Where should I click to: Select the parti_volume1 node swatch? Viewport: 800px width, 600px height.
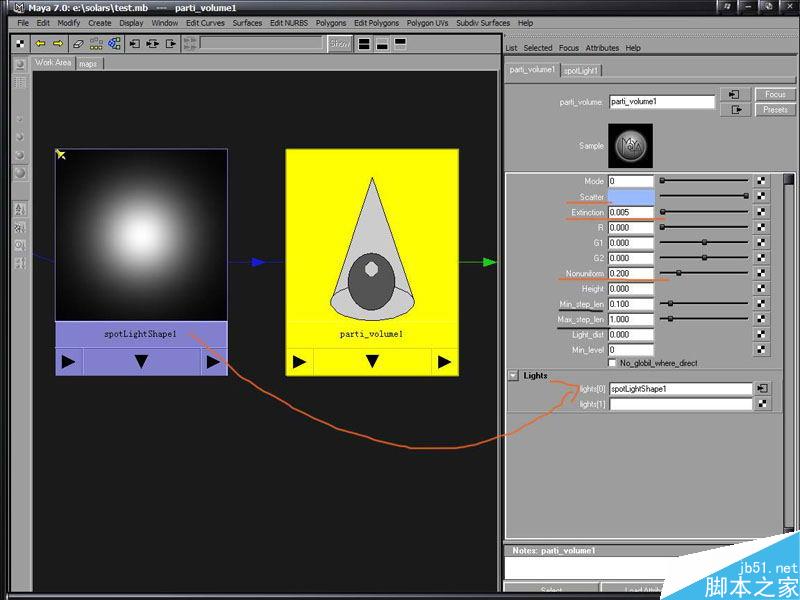pyautogui.click(x=372, y=235)
